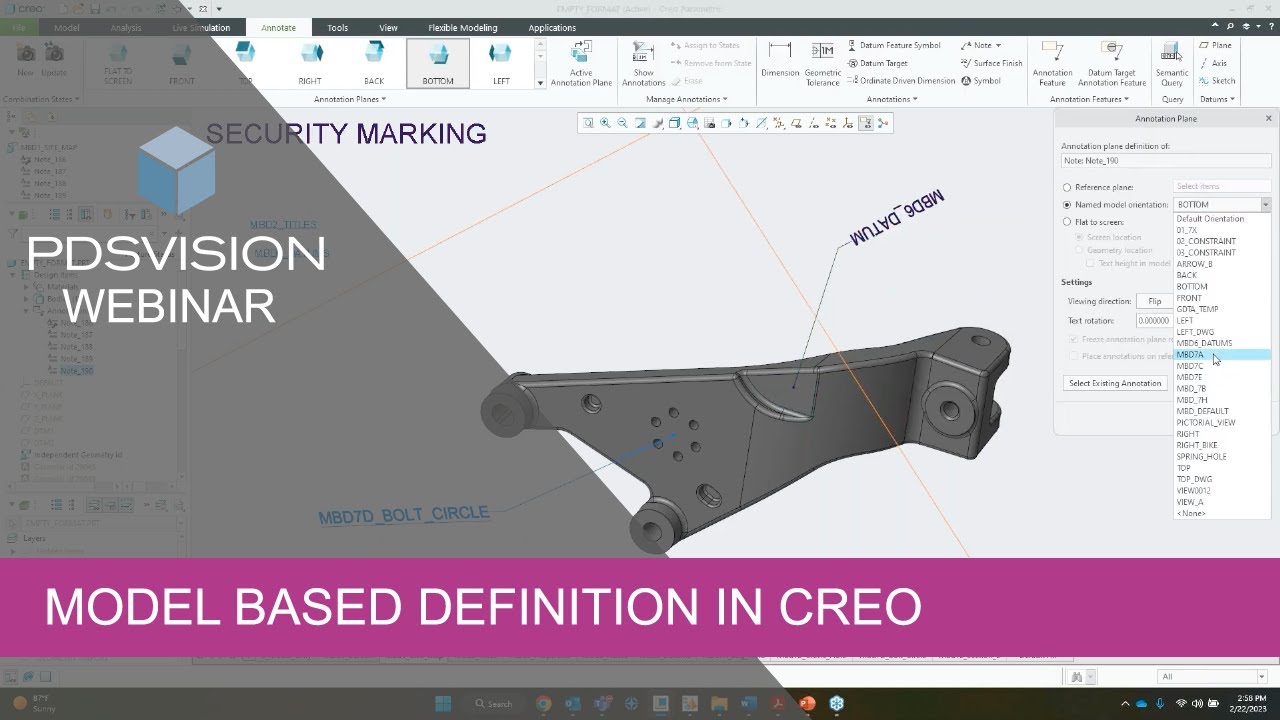Click the MBD7D_BOLT_CIRCLE annotation in the model
1280x720 pixels.
tap(404, 515)
